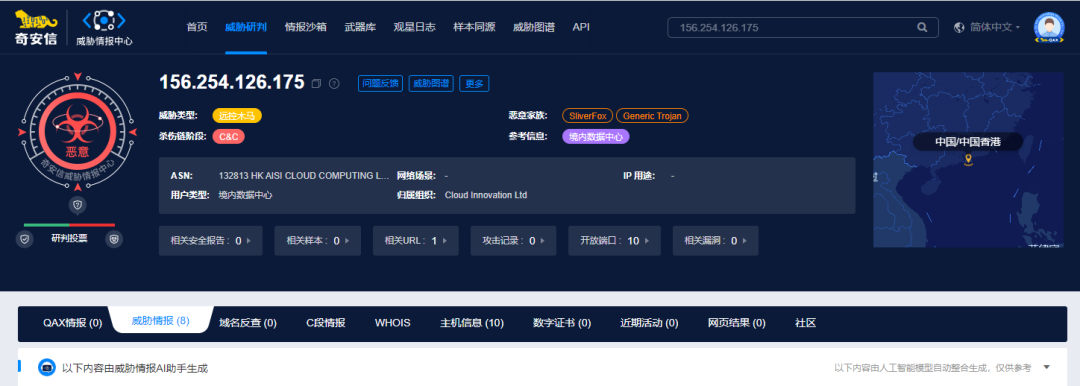Click the 威胁图谱 button beside the IP
1080x386 pixels.
(431, 83)
